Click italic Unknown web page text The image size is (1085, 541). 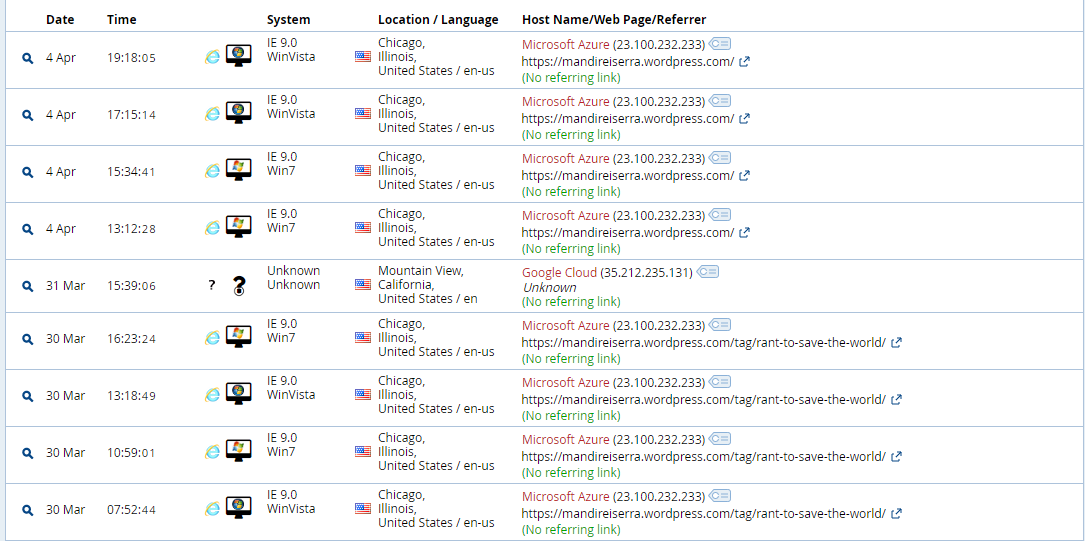(550, 287)
